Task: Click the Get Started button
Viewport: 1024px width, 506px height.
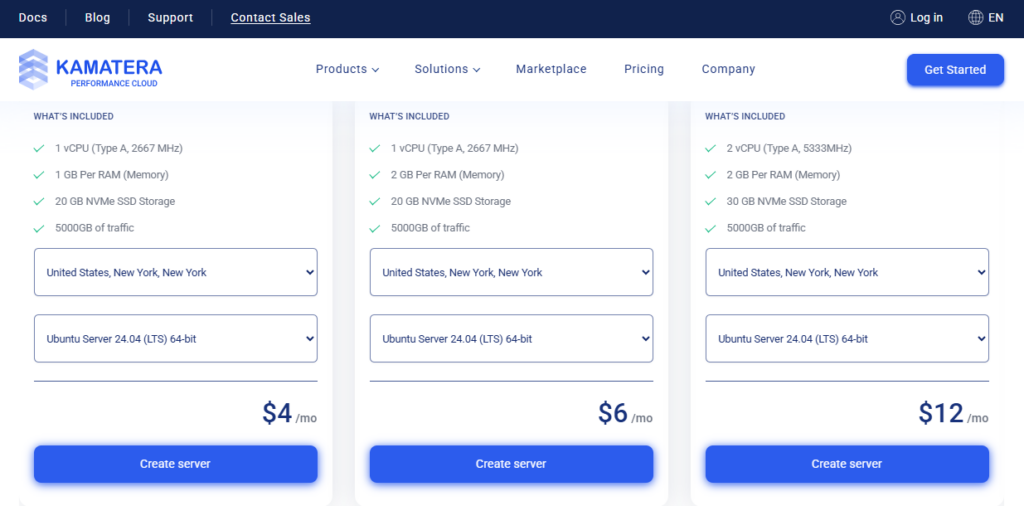Action: [x=955, y=70]
